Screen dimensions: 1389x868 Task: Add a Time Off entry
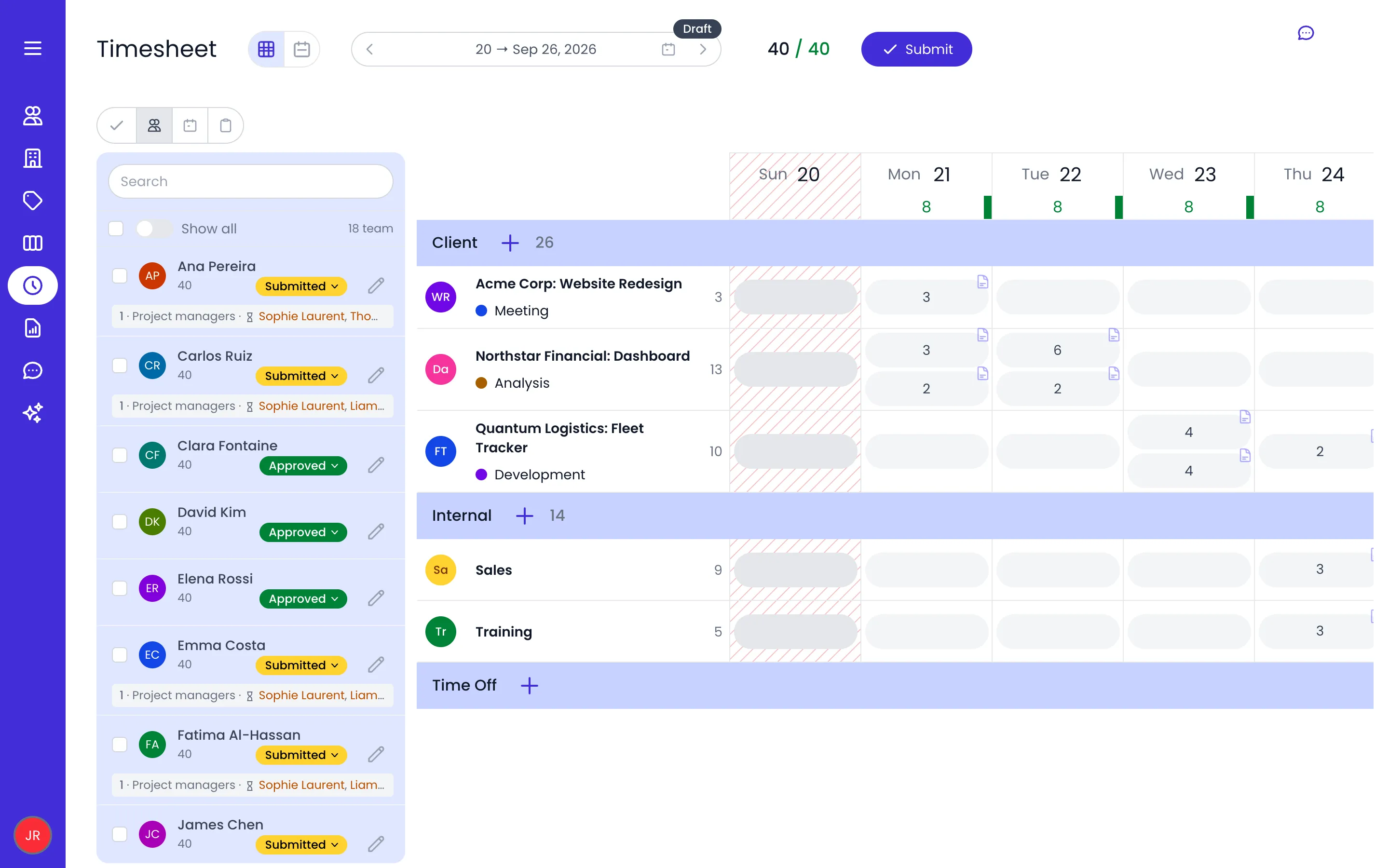529,685
